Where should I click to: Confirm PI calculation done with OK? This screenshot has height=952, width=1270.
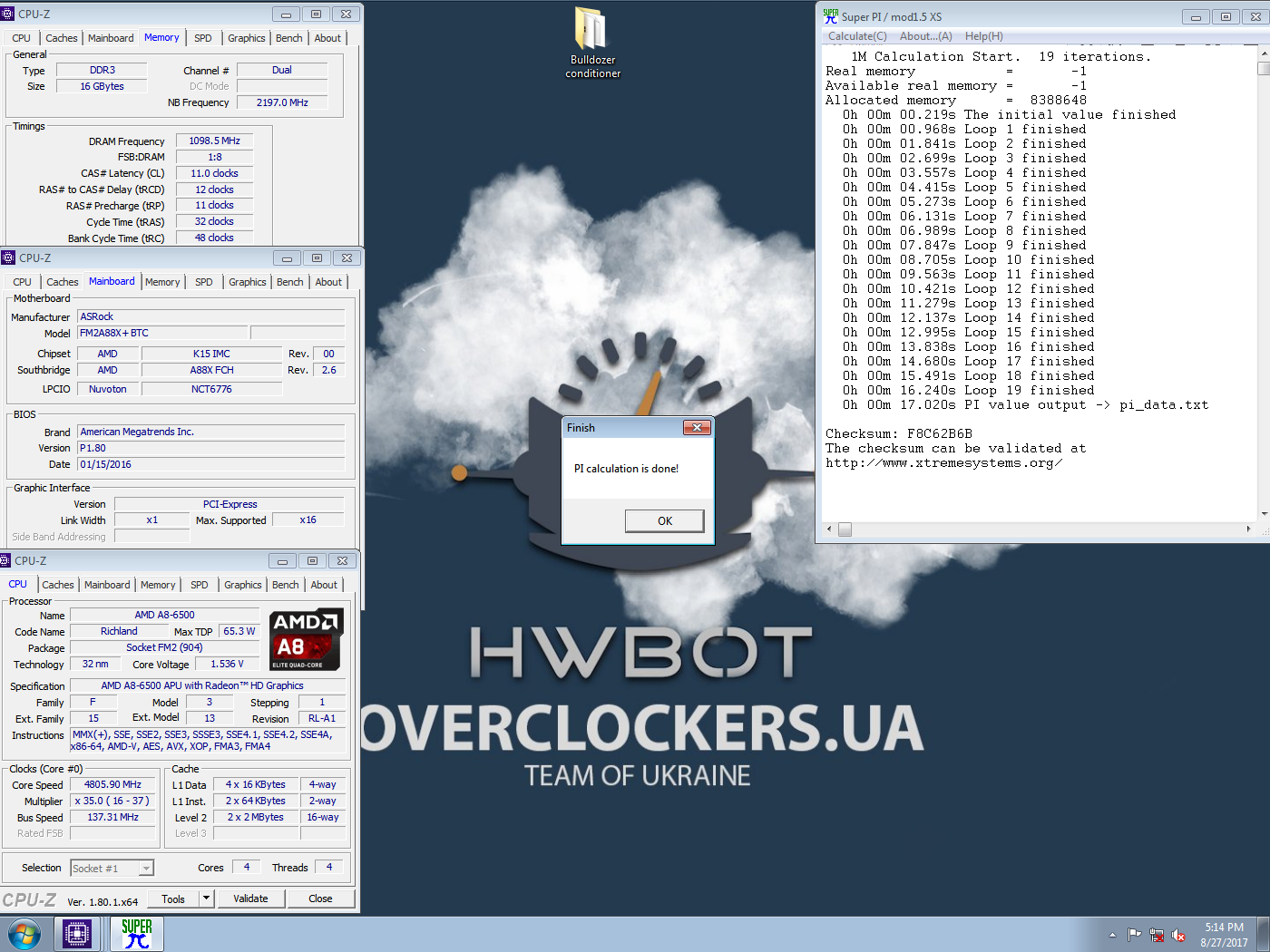coord(664,520)
